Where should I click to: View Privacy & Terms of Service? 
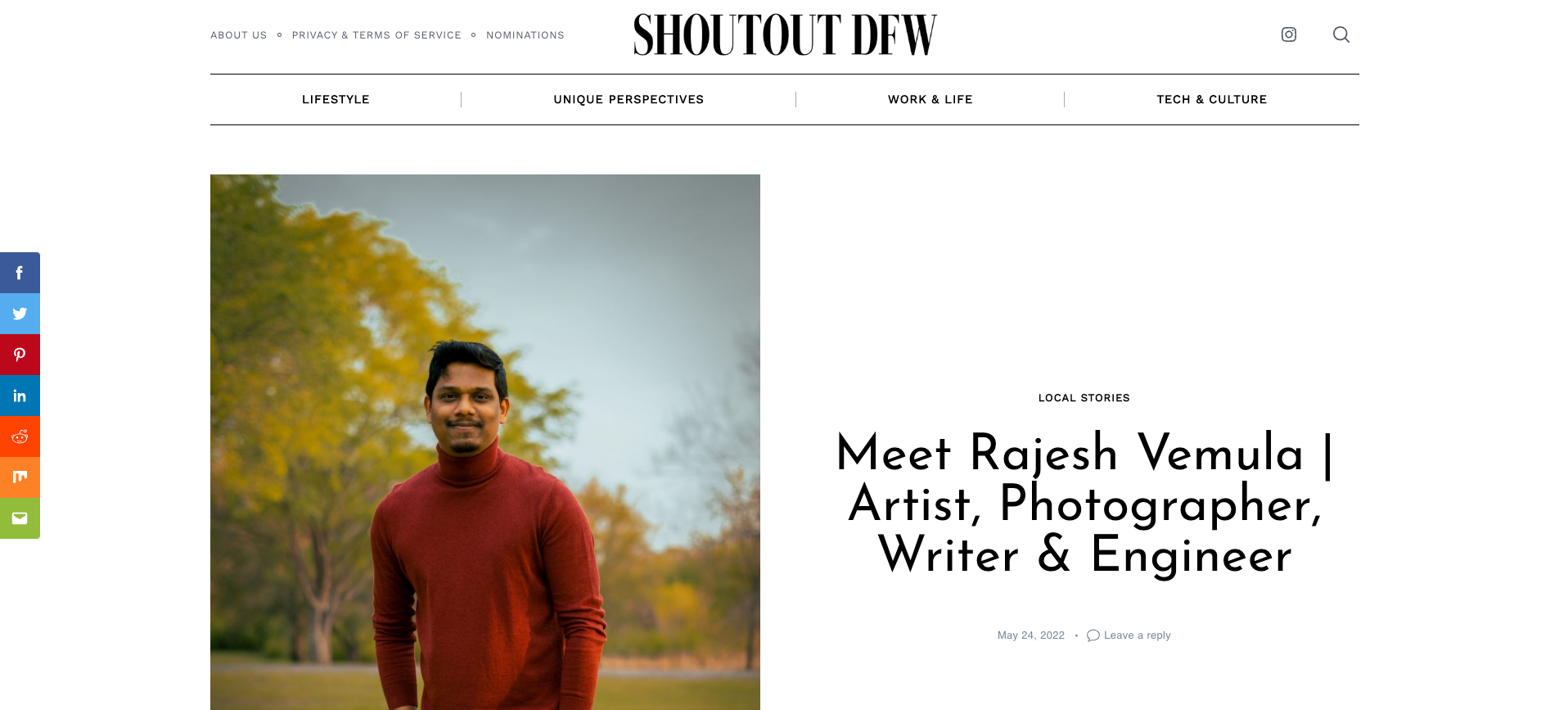(x=376, y=35)
